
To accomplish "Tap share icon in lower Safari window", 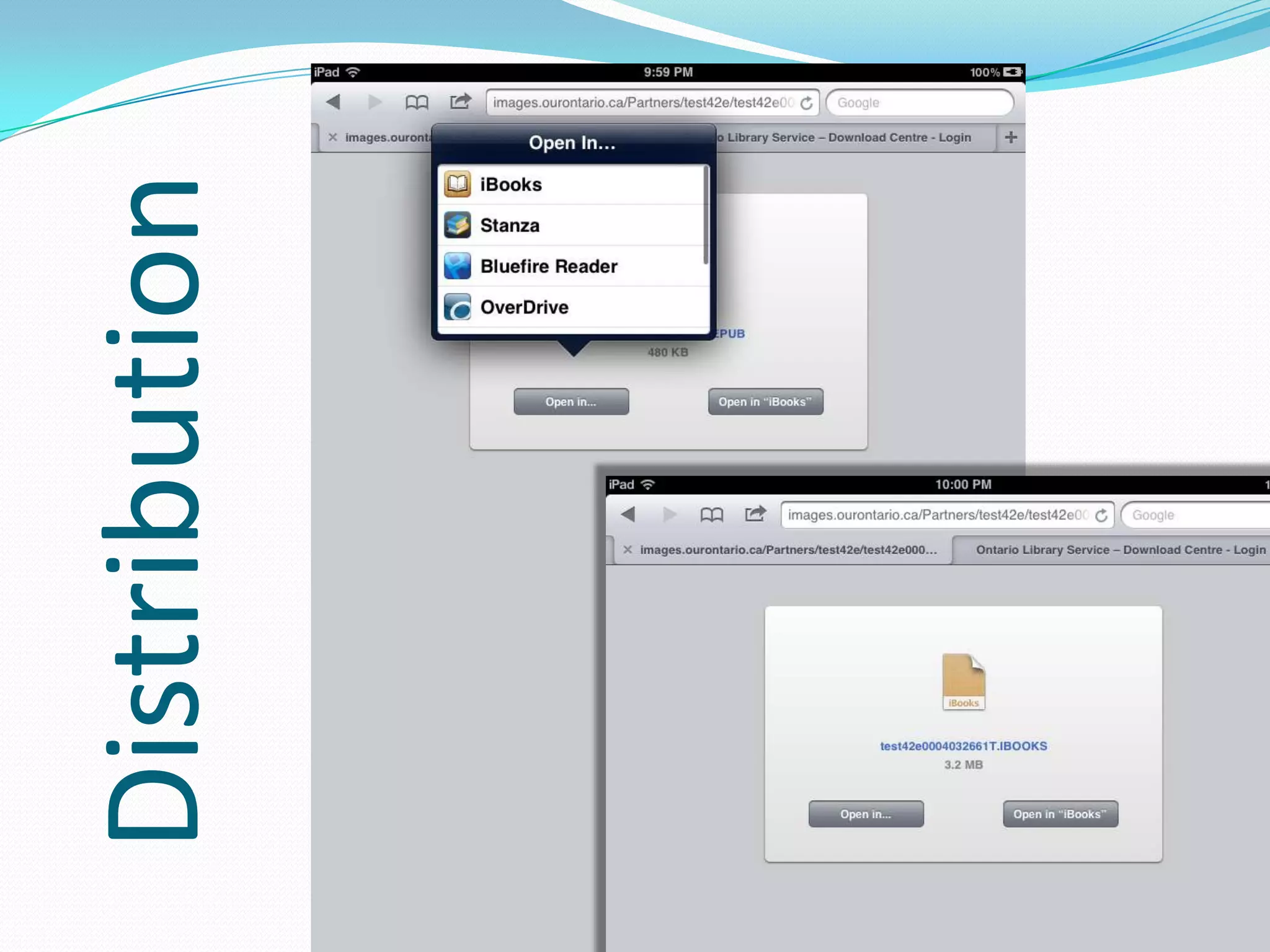I will coord(755,514).
